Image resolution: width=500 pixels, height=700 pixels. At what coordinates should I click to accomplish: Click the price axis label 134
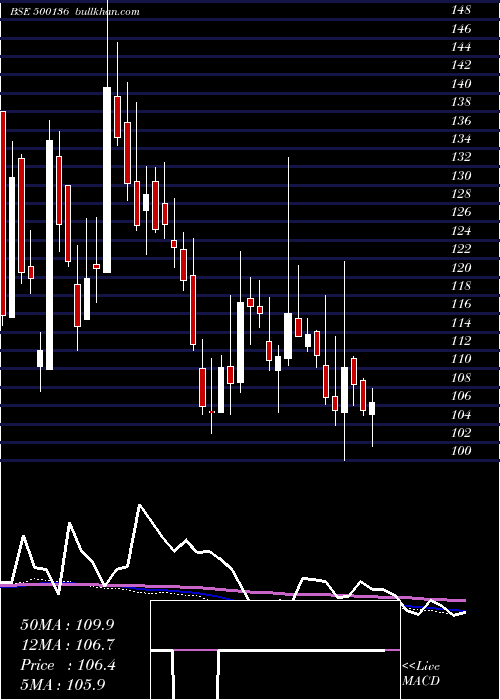pos(461,139)
